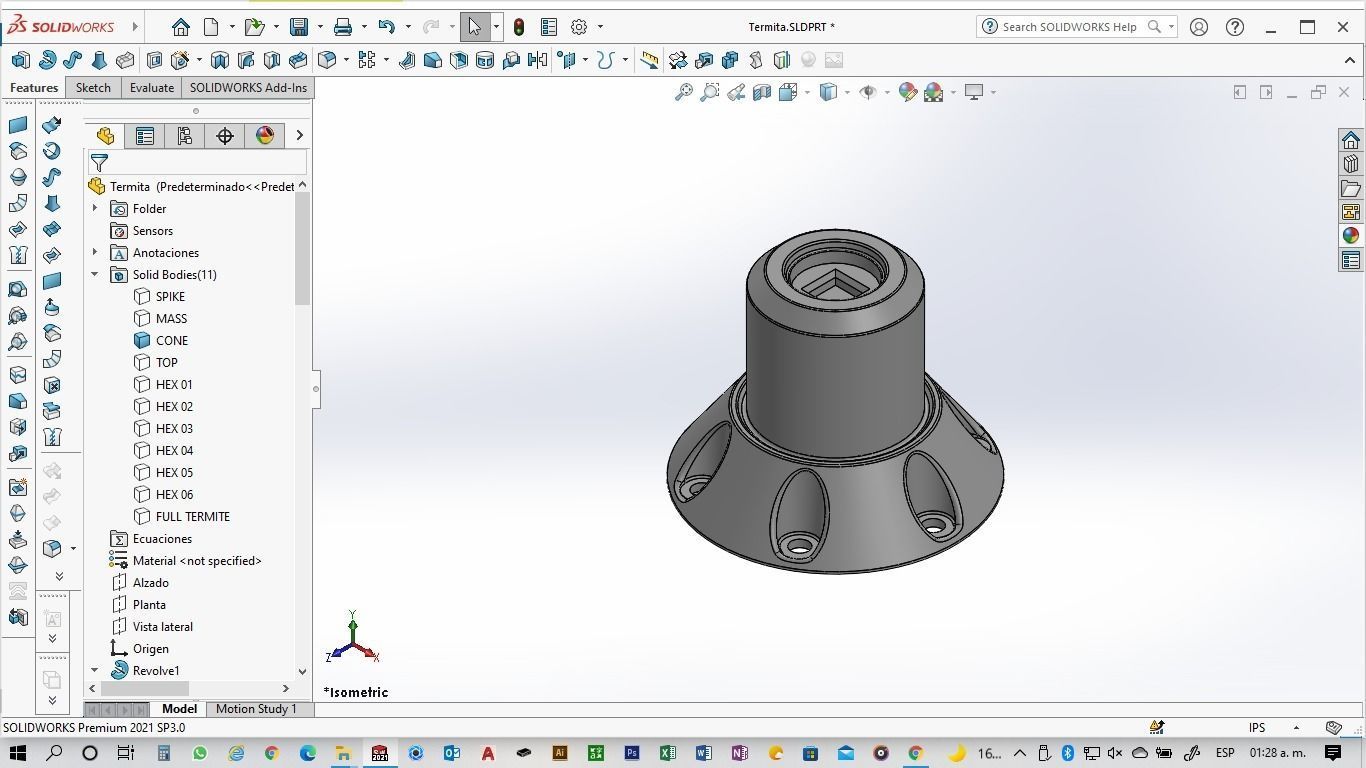This screenshot has height=768, width=1366.
Task: Open Excel from the taskbar
Action: coord(667,753)
